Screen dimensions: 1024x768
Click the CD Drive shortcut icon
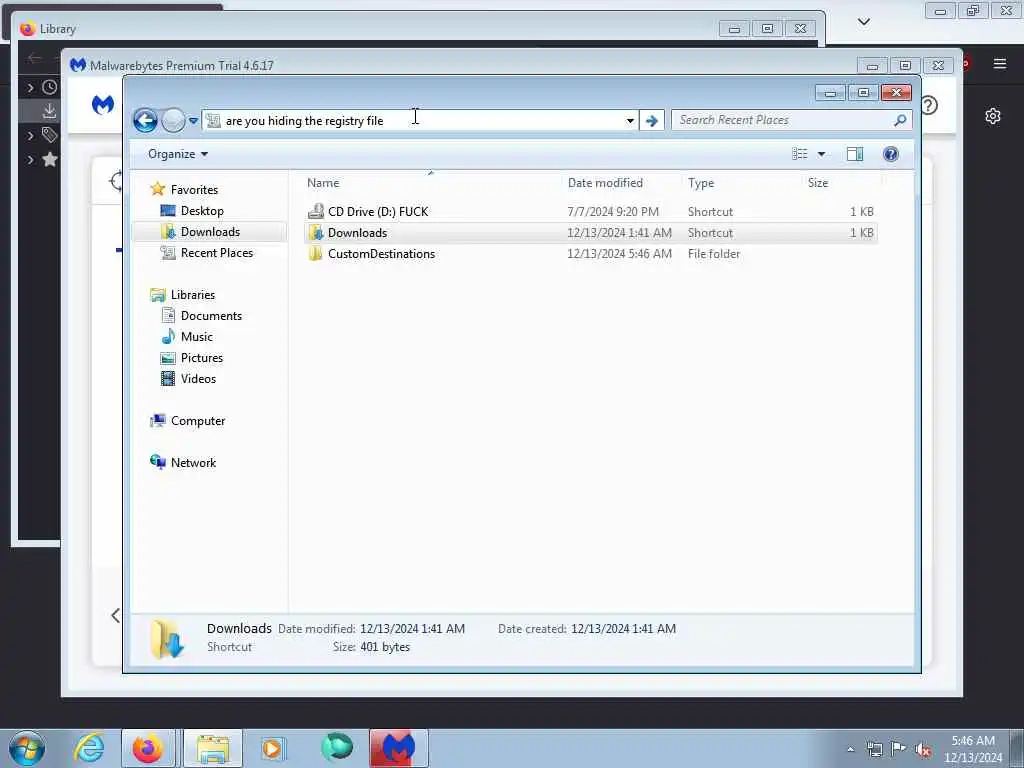pos(316,212)
